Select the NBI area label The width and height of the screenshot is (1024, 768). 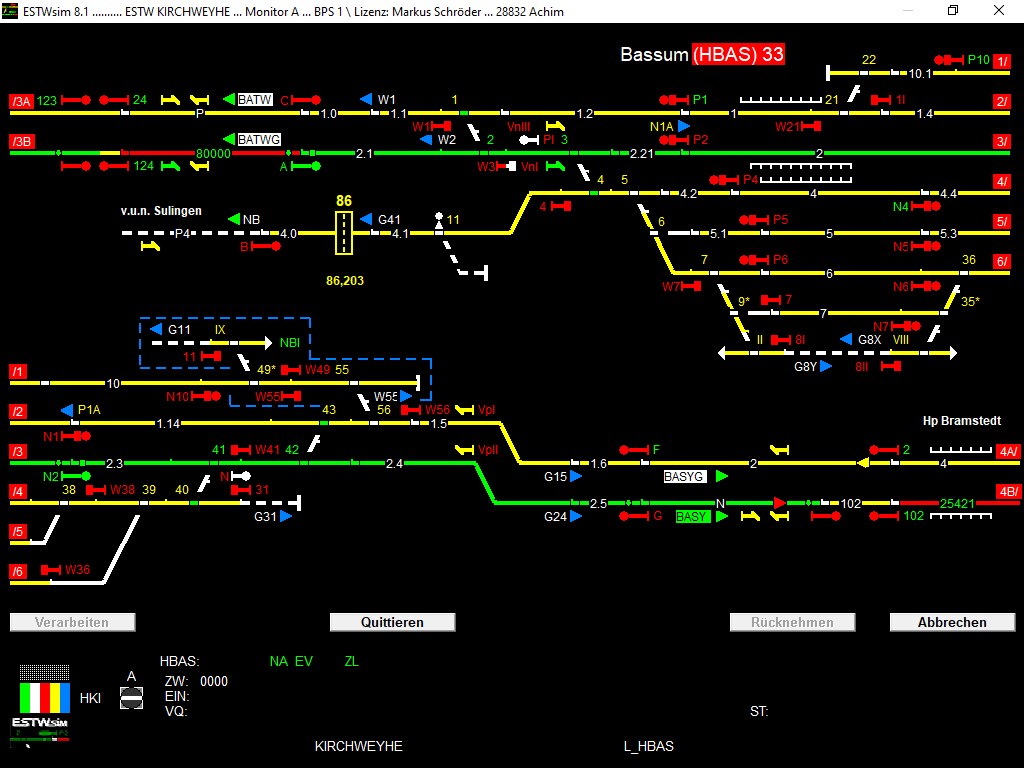pos(289,342)
